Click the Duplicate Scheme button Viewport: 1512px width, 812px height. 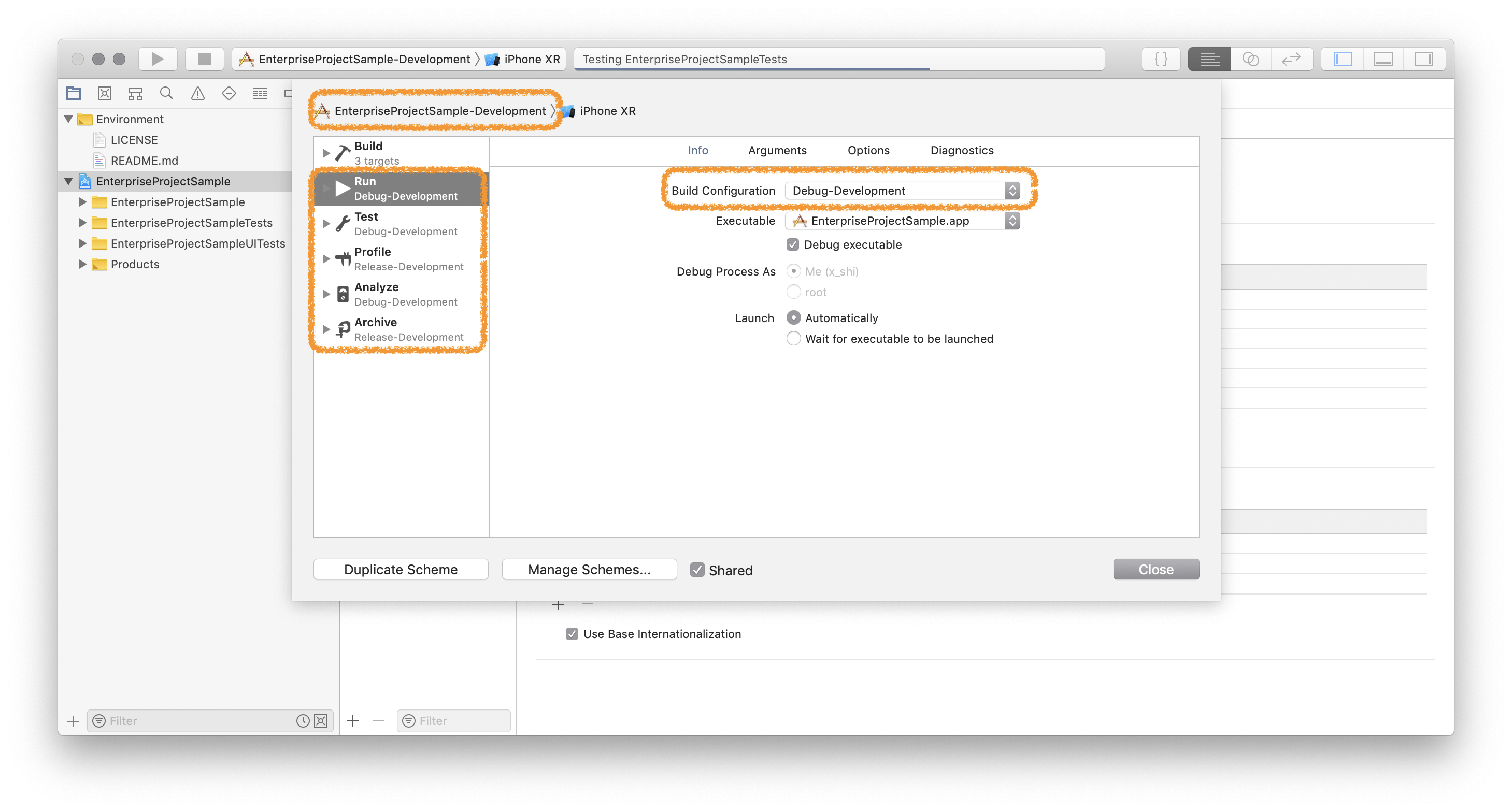[x=400, y=569]
